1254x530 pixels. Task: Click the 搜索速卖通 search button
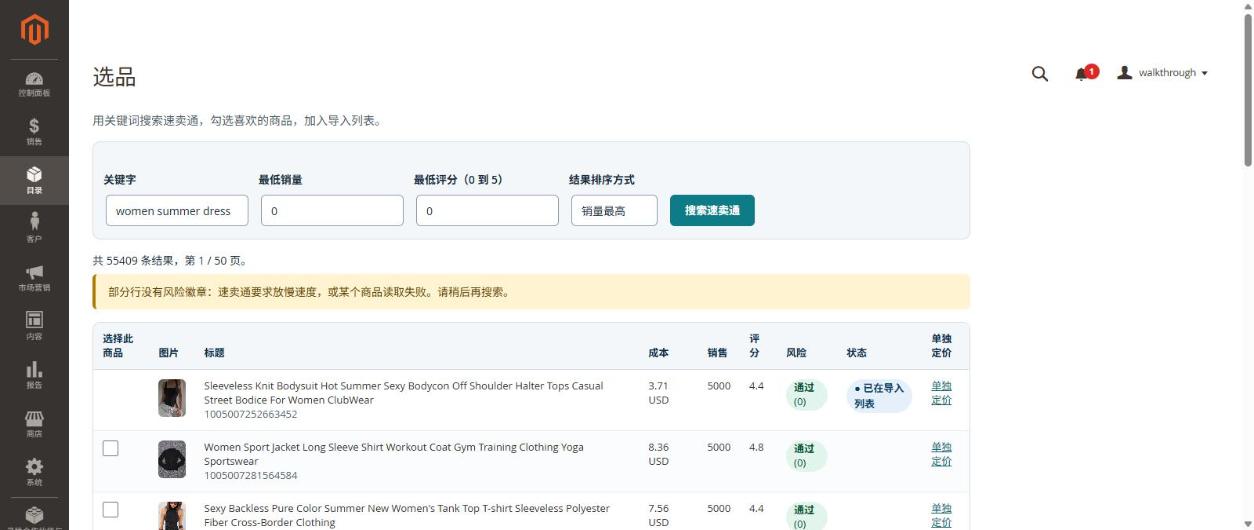point(712,210)
